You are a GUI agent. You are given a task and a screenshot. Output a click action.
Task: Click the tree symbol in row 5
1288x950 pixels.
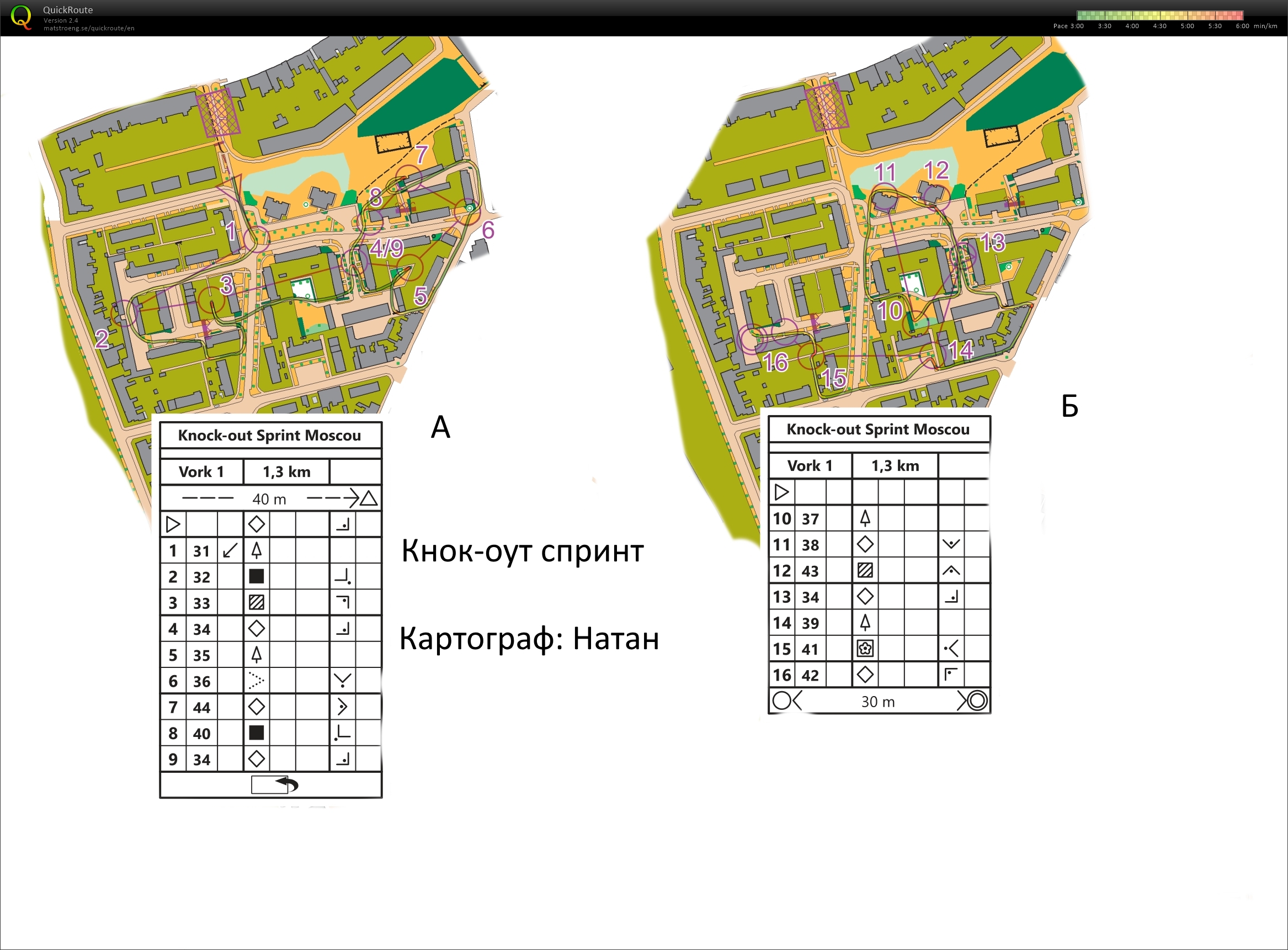257,655
